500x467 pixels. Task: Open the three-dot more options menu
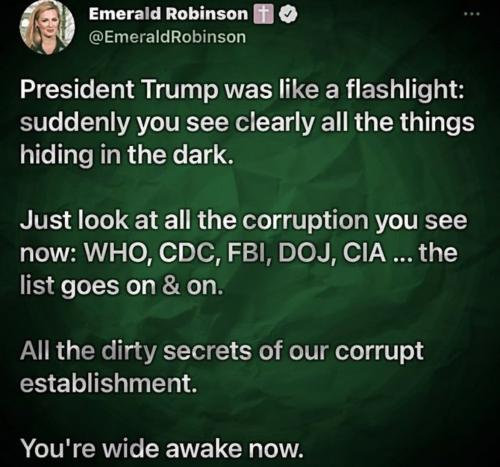pos(473,14)
